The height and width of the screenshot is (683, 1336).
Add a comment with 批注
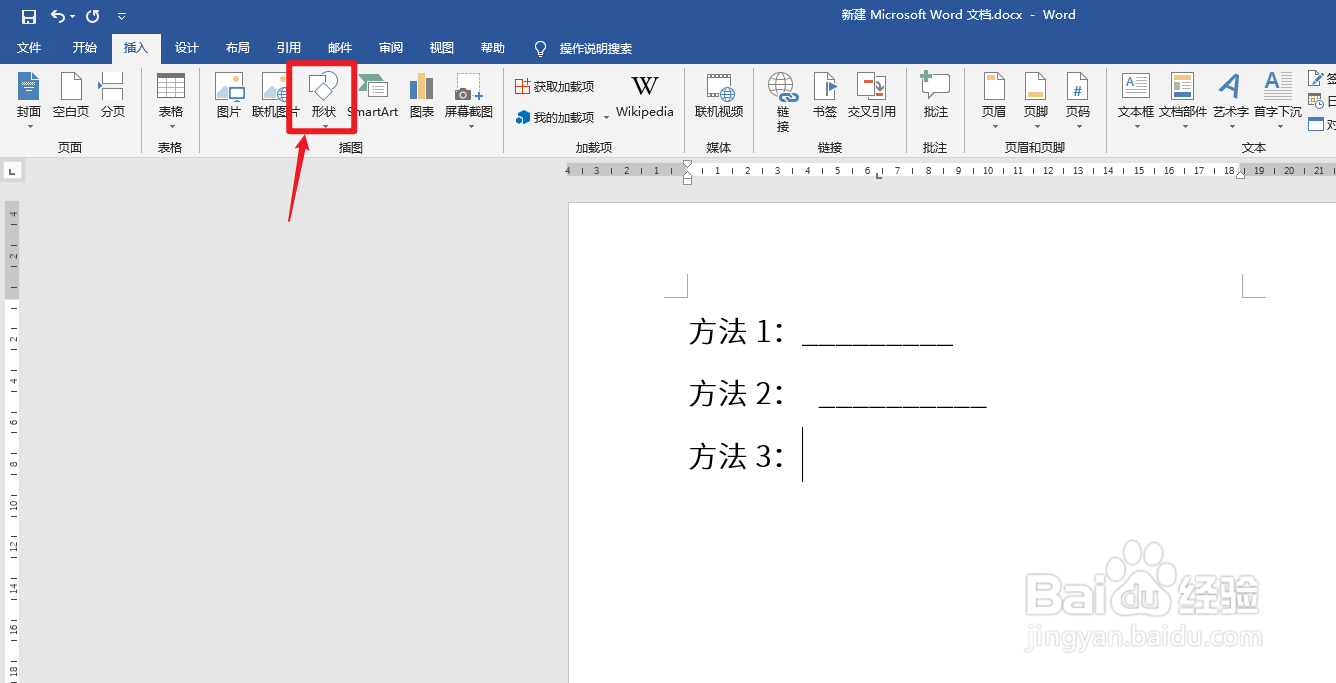[x=935, y=97]
